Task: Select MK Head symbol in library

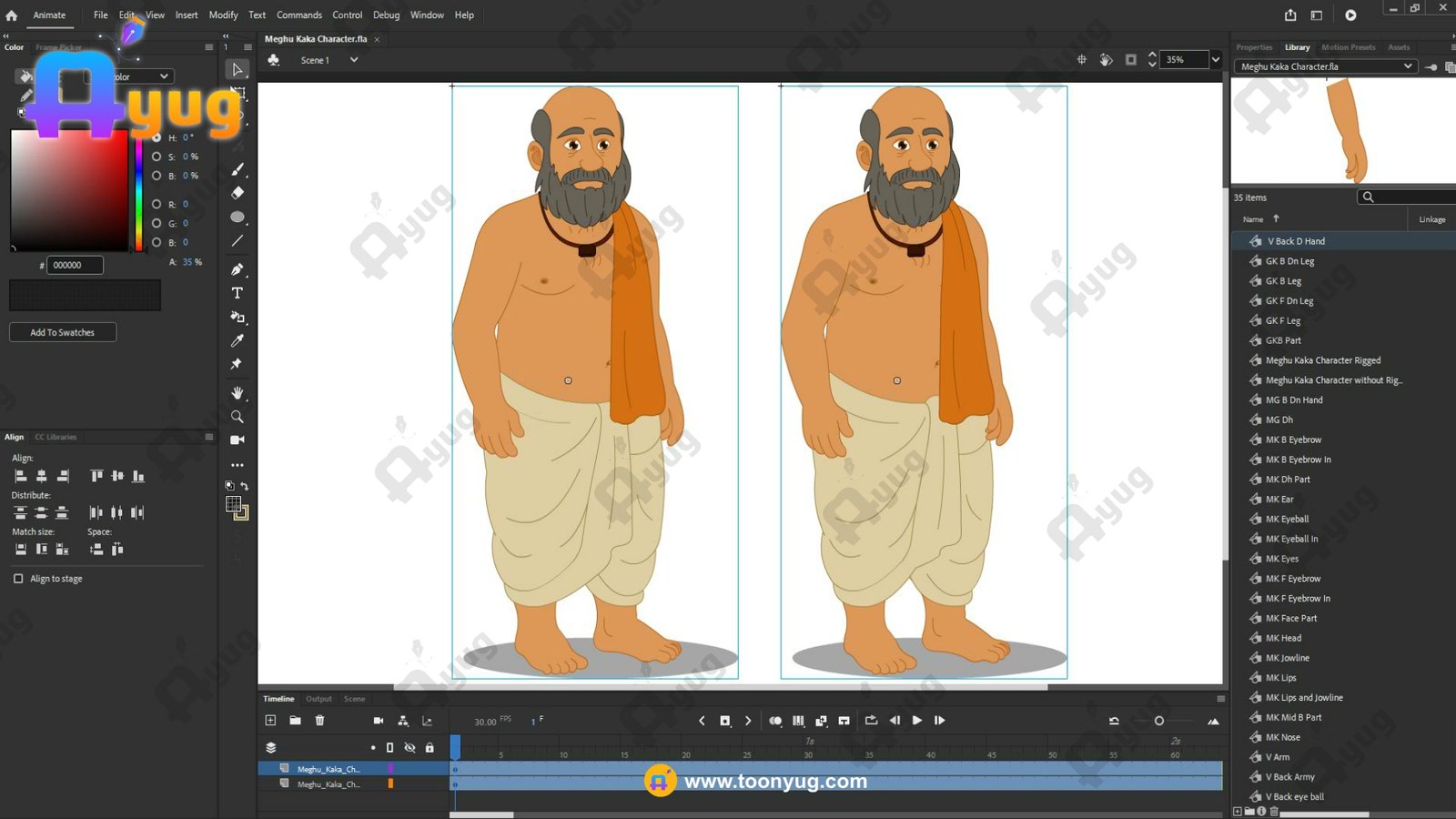Action: click(x=1283, y=639)
